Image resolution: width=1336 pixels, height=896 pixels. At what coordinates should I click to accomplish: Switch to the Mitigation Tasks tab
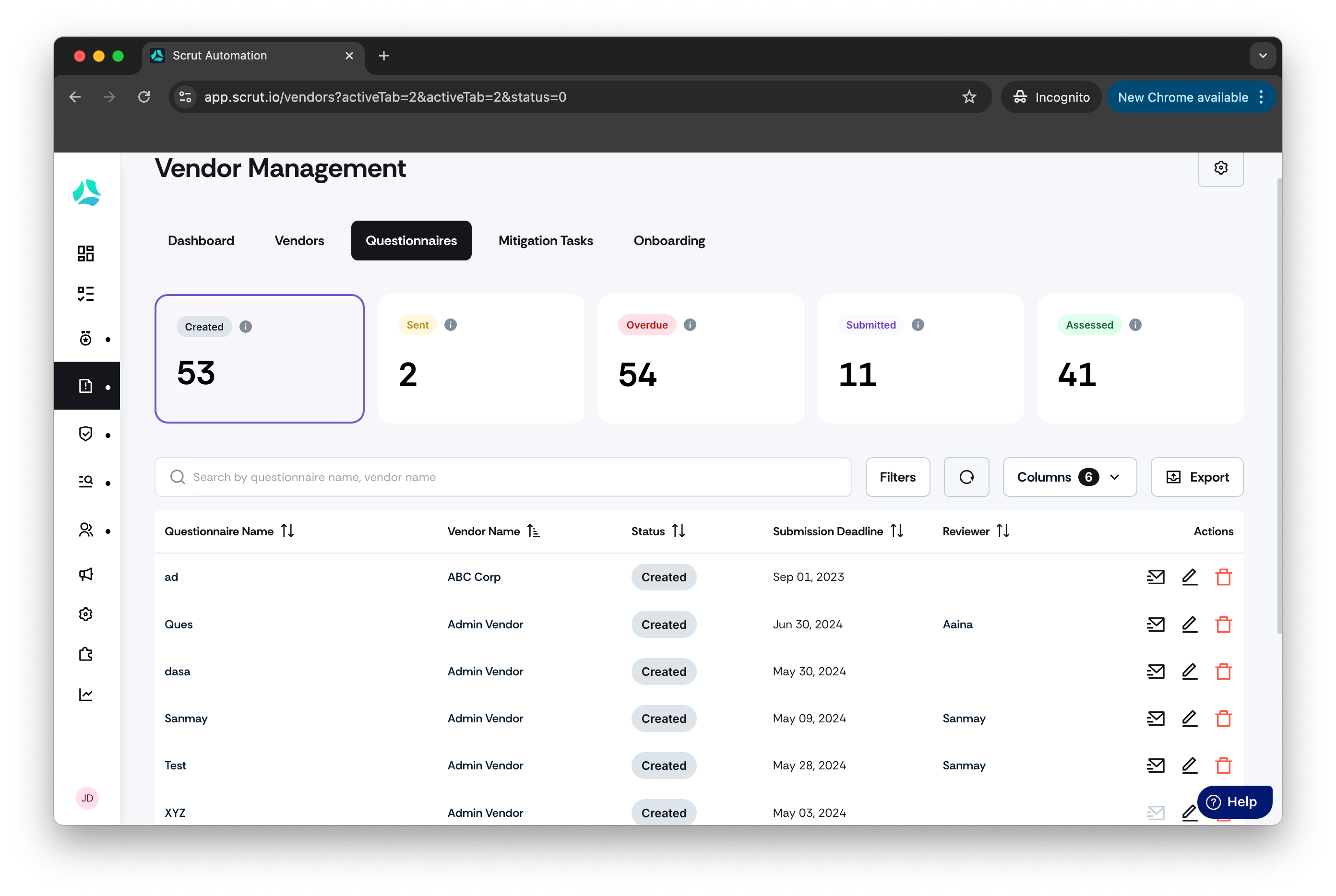click(545, 241)
